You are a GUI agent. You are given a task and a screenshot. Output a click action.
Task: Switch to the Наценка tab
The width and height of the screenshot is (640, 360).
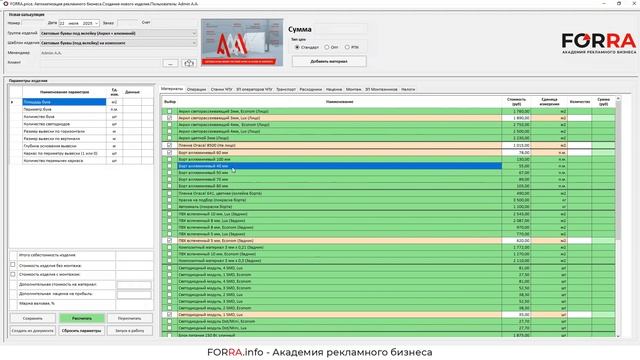[x=334, y=89]
